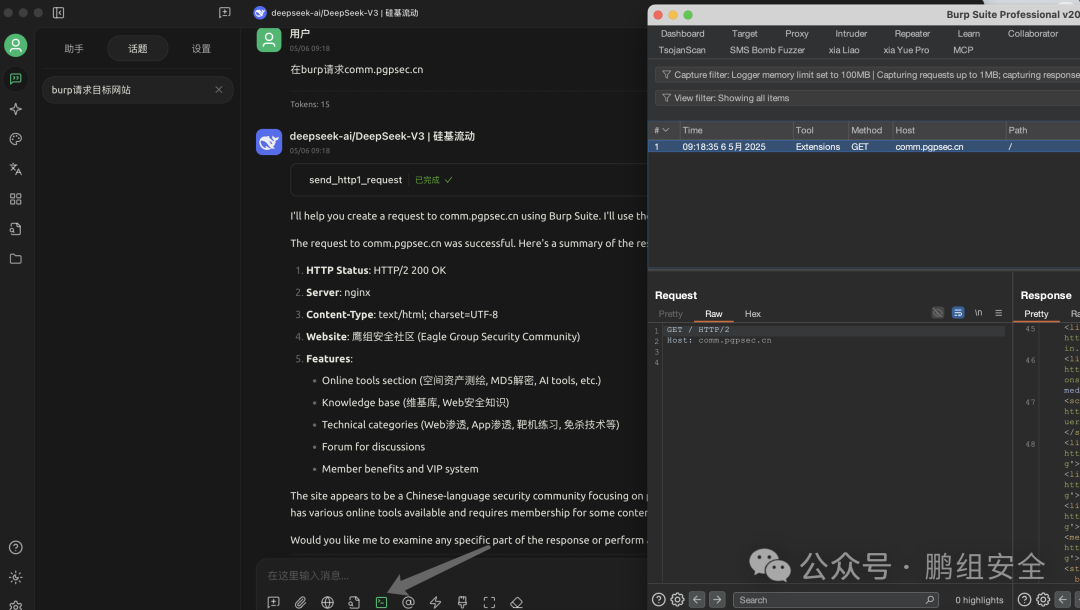
Task: Open the Proxy tab in Burp Suite
Action: tap(797, 34)
